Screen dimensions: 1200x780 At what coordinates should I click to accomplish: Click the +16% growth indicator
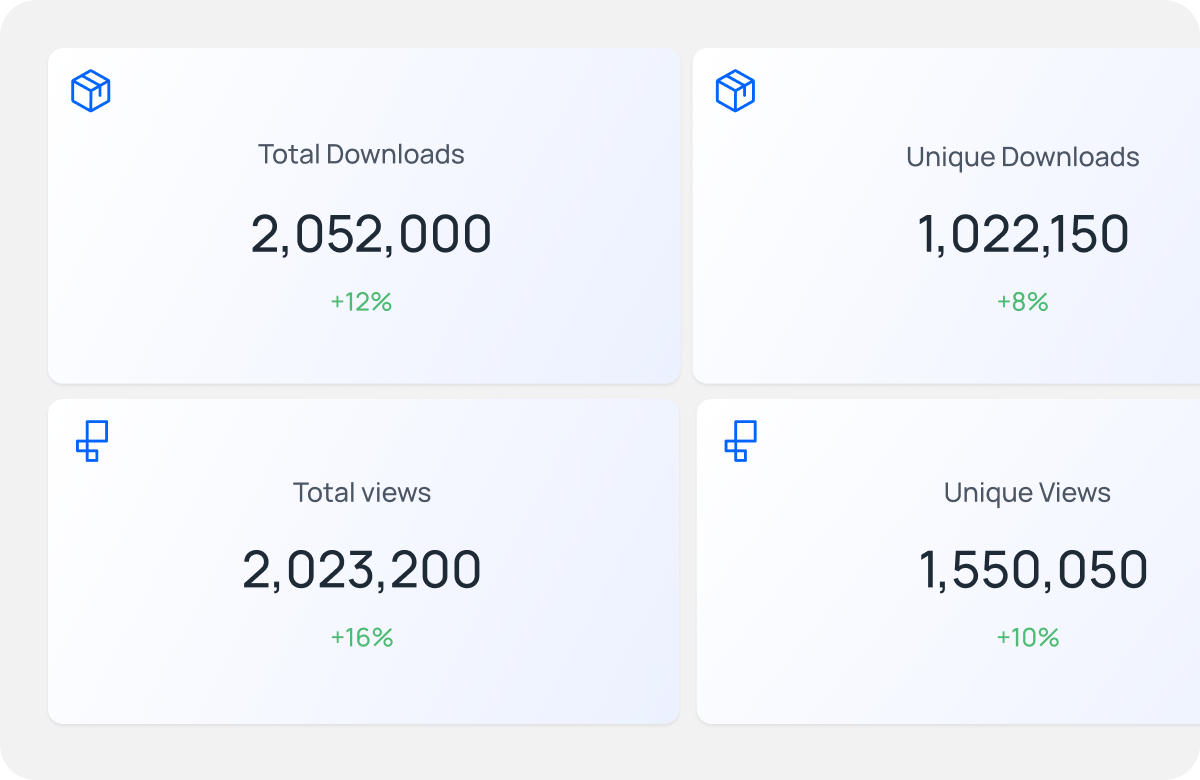pos(362,637)
